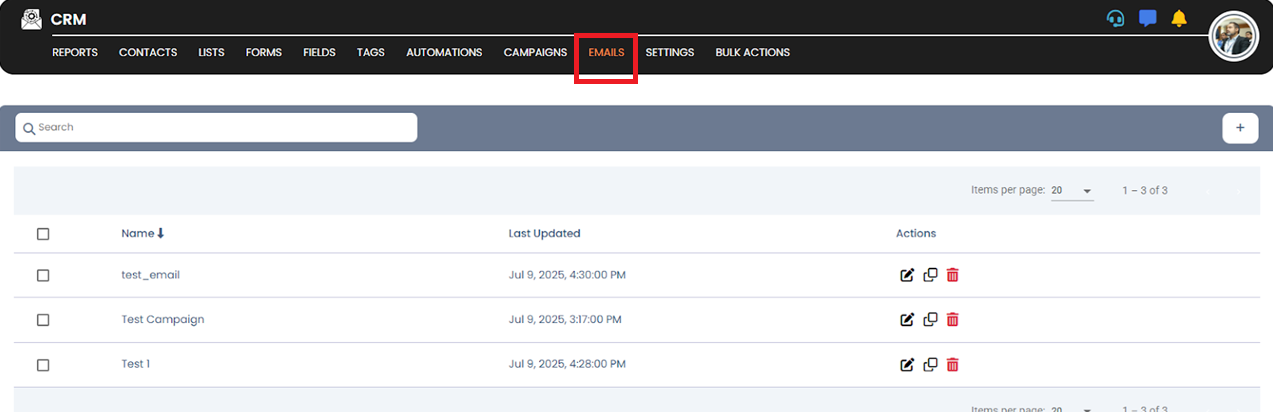Toggle the select-all header checkbox
Screen dimensions: 1273x412
click(x=43, y=234)
